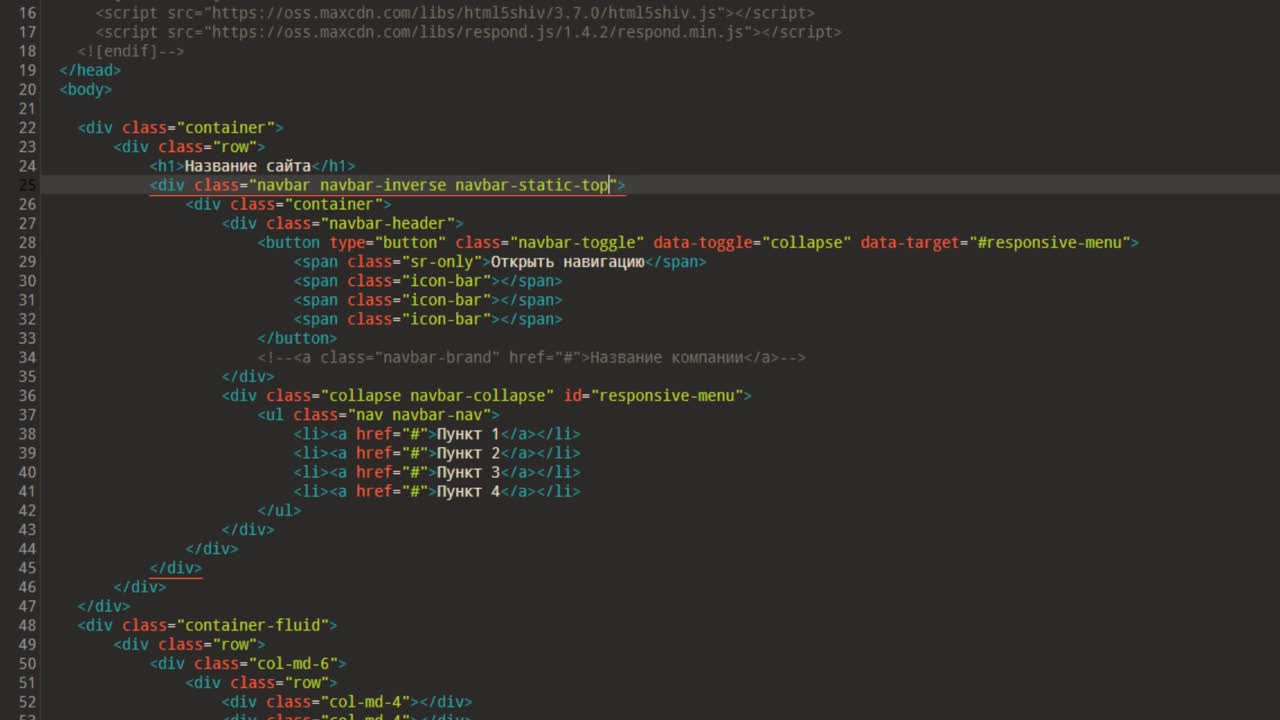Click the closing </div> on line 47

(104, 606)
